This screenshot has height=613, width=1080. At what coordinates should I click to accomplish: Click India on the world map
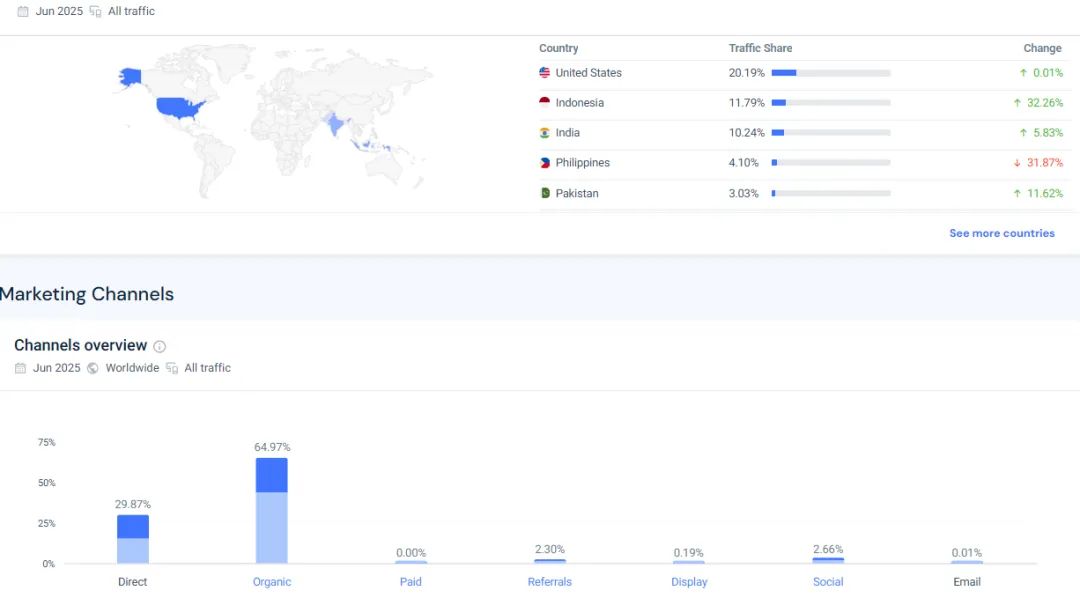[335, 125]
